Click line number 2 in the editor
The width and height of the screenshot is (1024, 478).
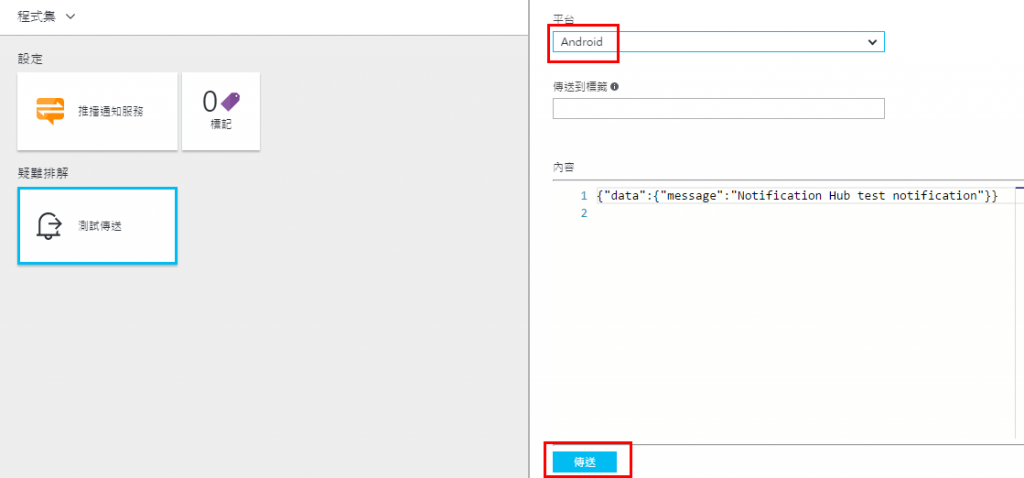pyautogui.click(x=584, y=214)
